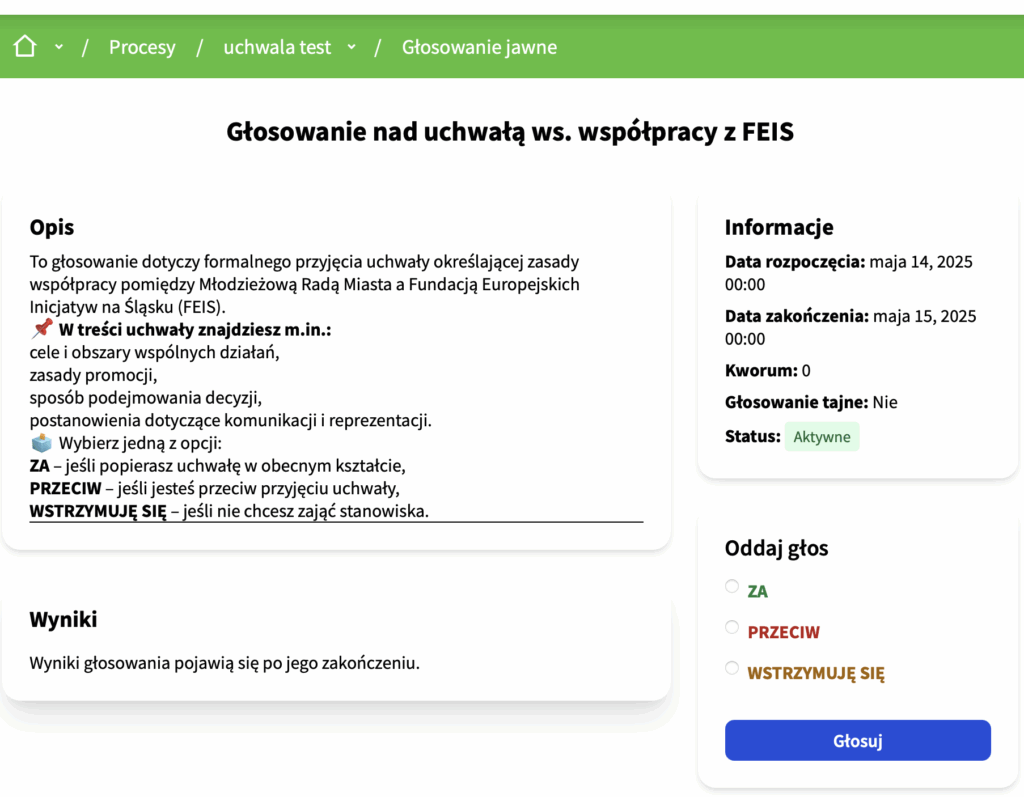The height and width of the screenshot is (797, 1024).
Task: Submit the vote with Głosuj button
Action: 857,740
